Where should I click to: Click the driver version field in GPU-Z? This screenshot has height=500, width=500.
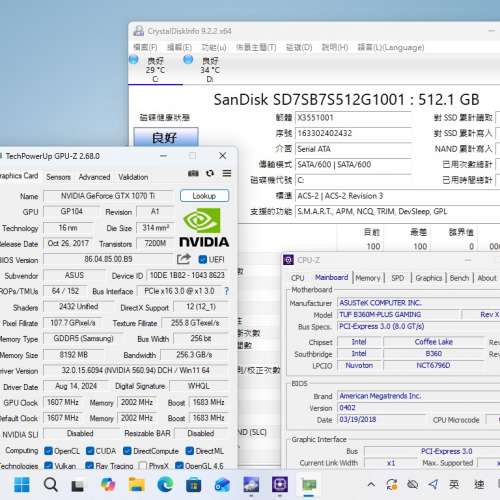coord(135,370)
